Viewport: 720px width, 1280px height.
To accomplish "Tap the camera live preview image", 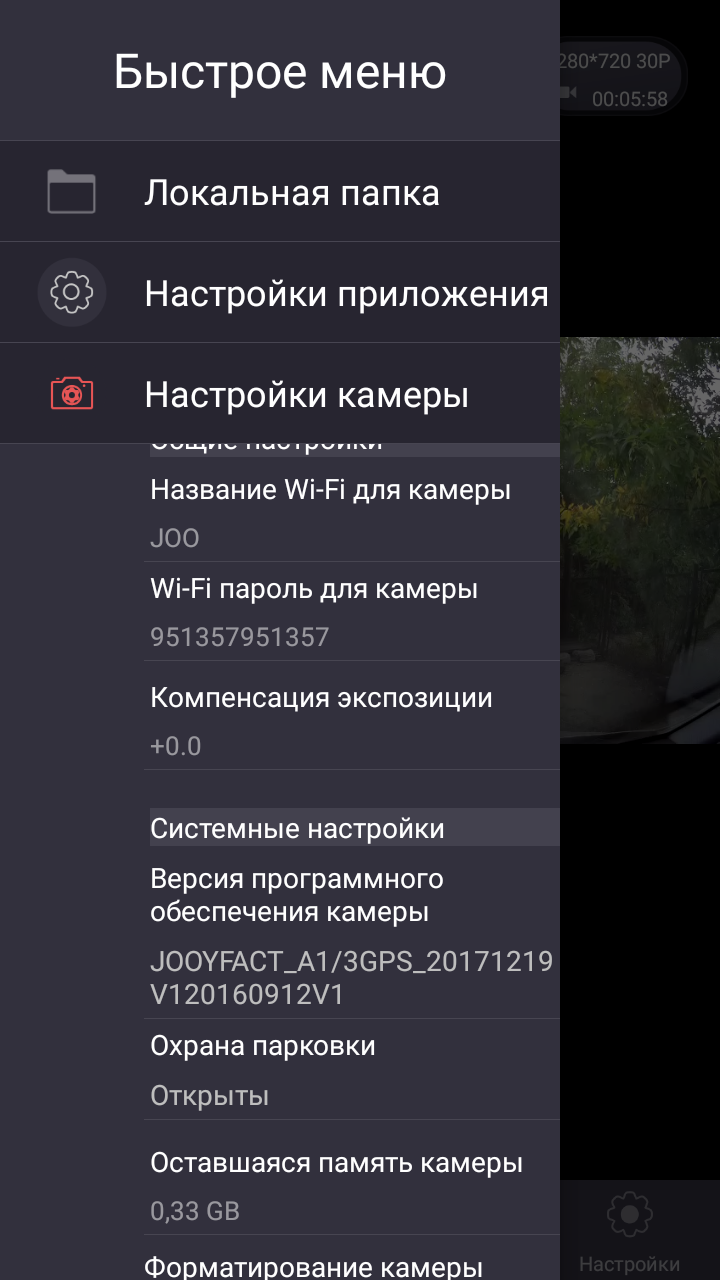I will click(x=640, y=540).
